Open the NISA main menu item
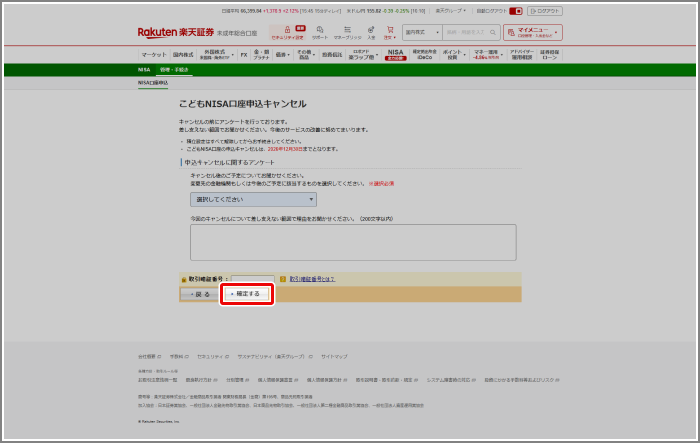Screen dimensions: 700x443 396,54
